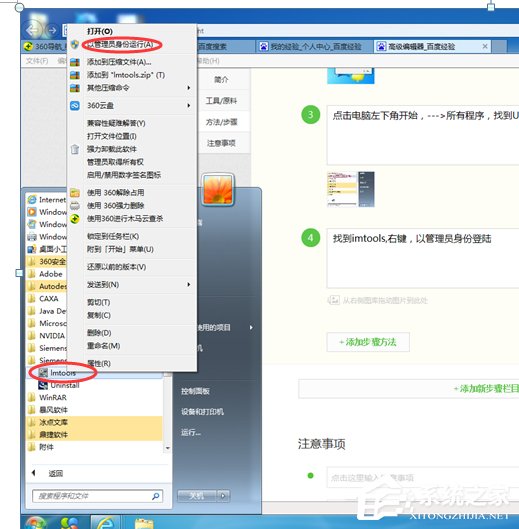Screen dimensions: 519x529
Task: Click step 3 screenshot thumbnail
Action: click(351, 189)
